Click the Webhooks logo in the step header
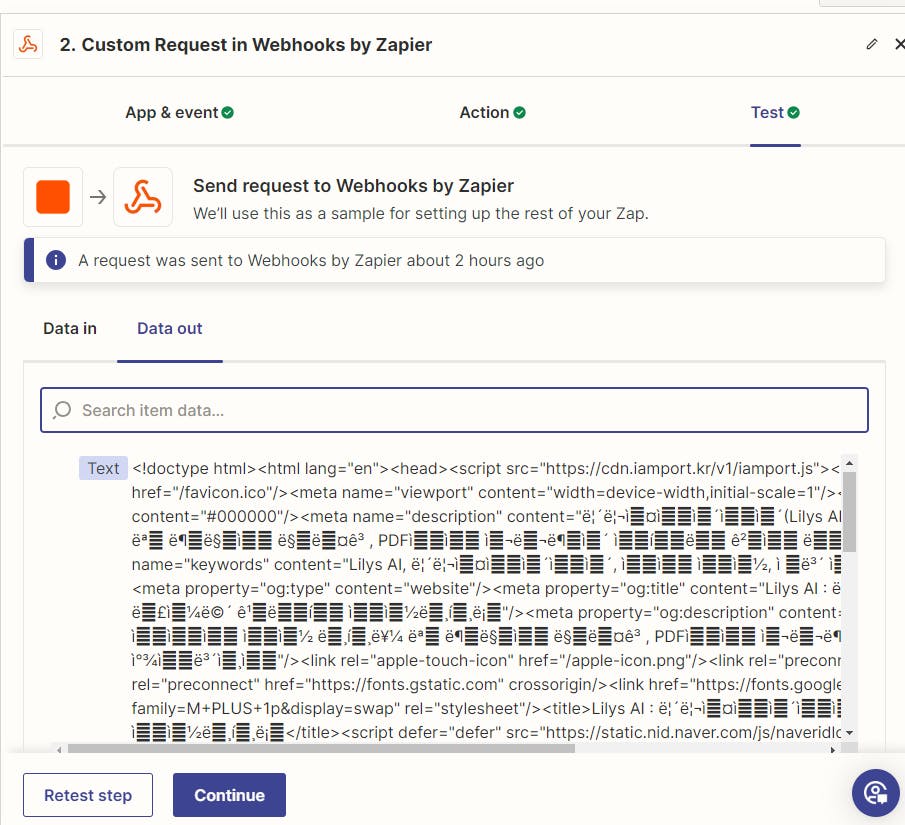 [x=28, y=45]
